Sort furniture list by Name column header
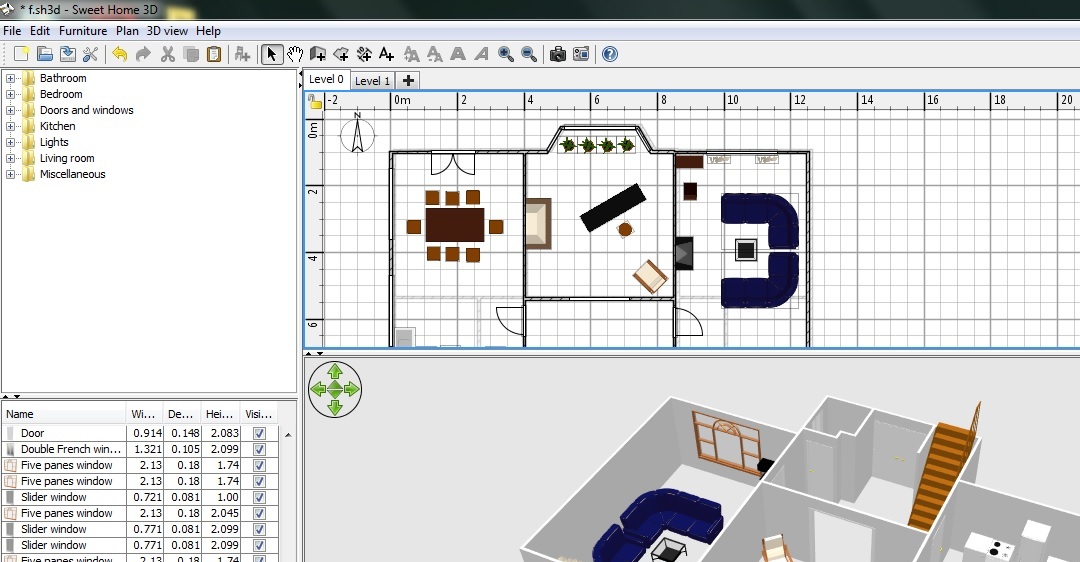 click(x=65, y=414)
